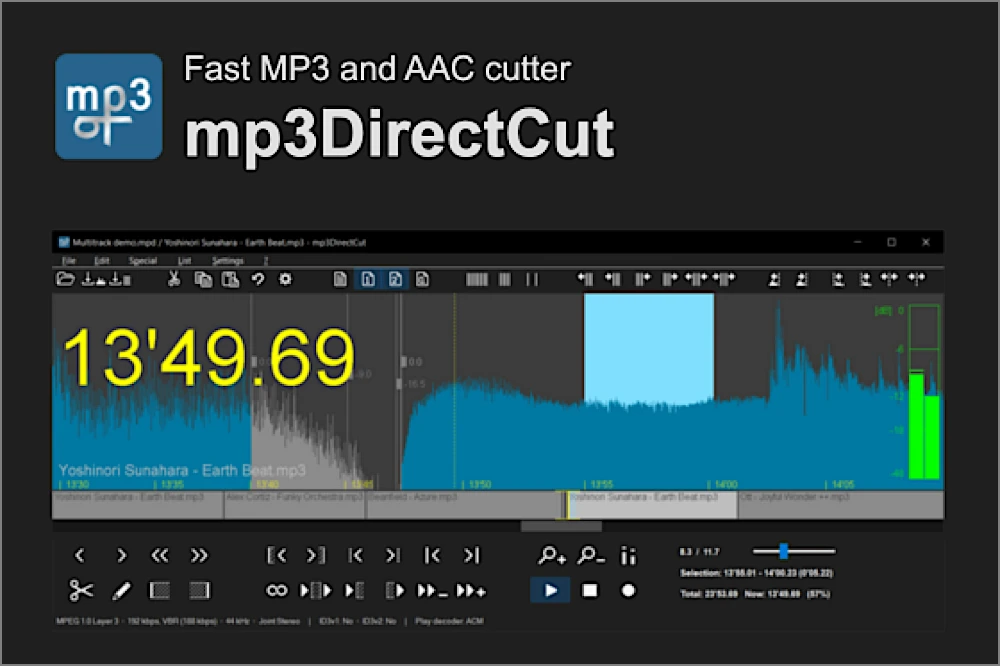Select 'Alex Cortiz - Funky Orchestra.mp3' track segment

295,504
